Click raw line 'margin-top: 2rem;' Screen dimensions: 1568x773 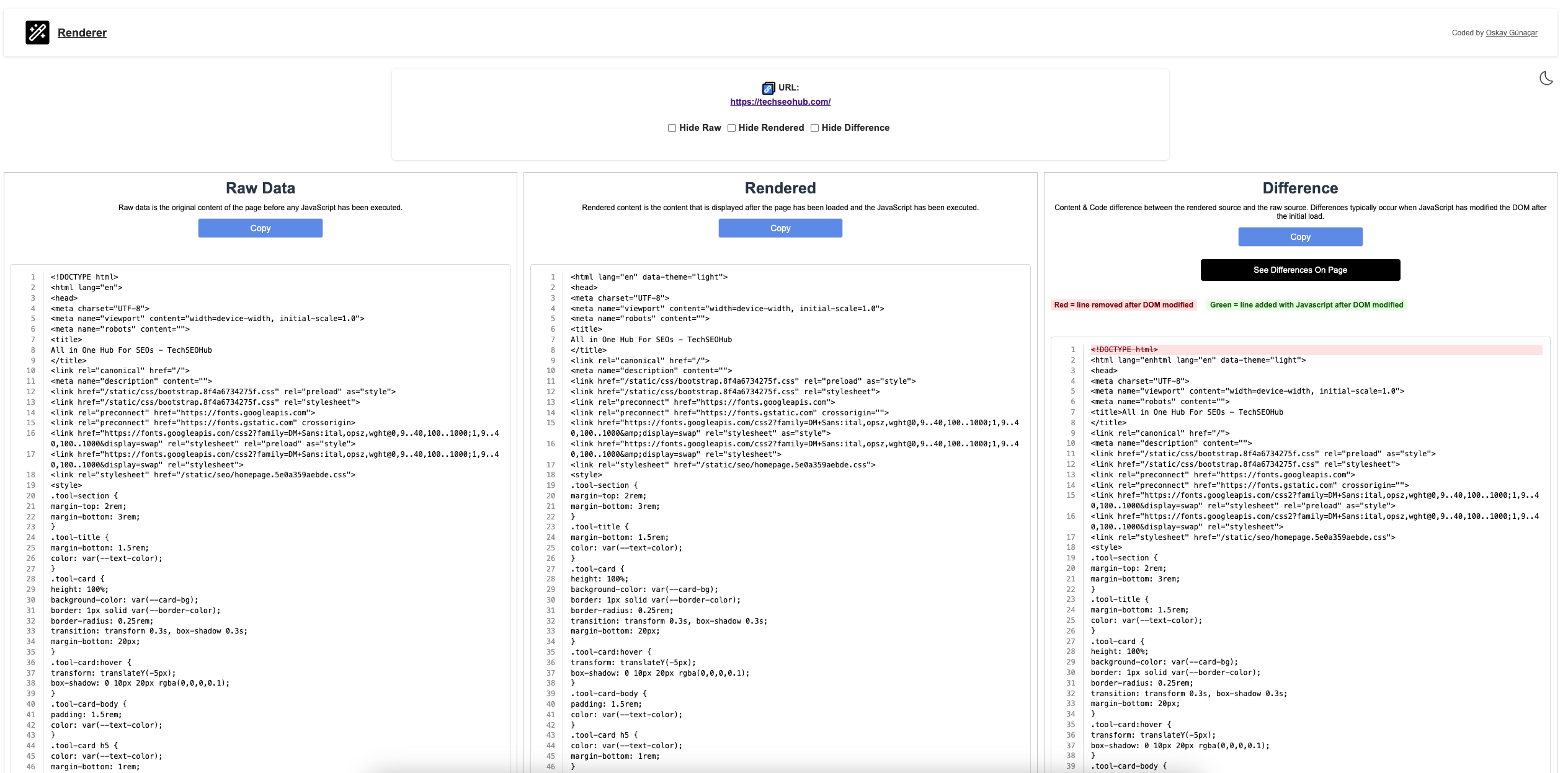89,506
